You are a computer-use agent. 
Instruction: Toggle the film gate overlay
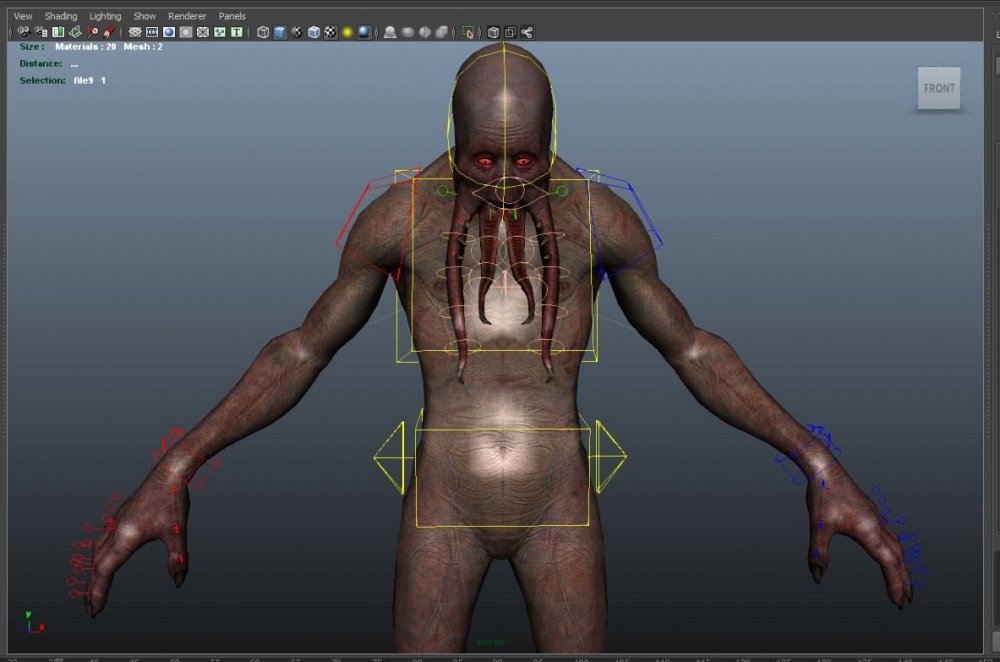point(152,32)
